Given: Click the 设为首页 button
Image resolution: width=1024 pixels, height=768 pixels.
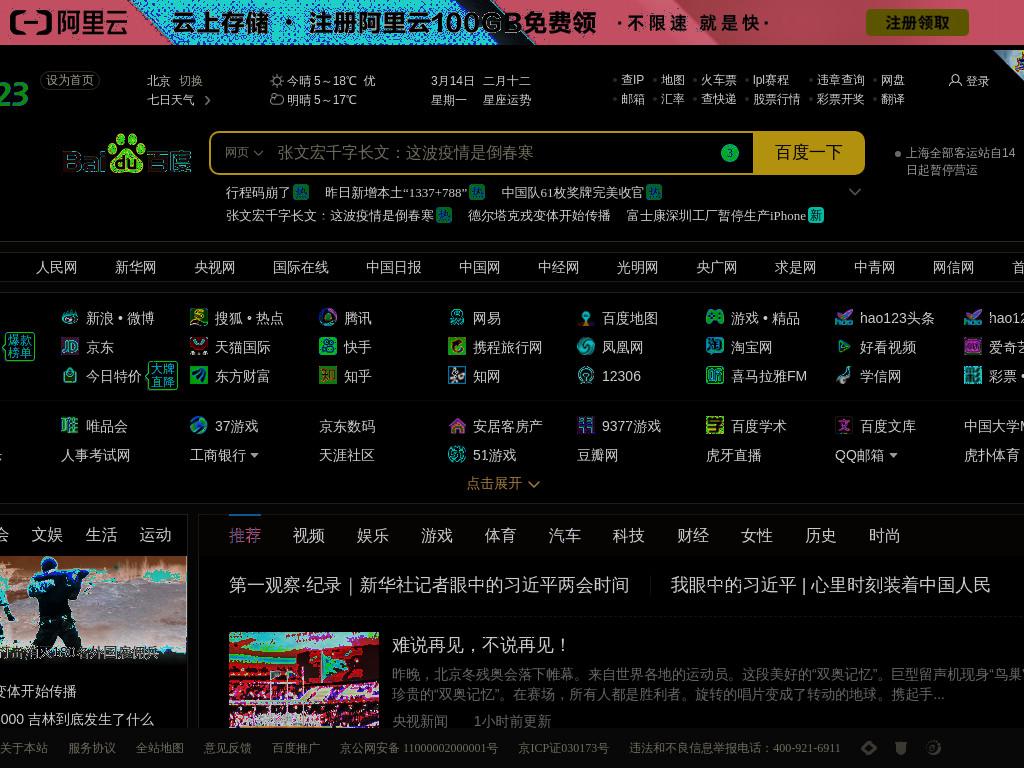Looking at the screenshot, I should [x=70, y=80].
